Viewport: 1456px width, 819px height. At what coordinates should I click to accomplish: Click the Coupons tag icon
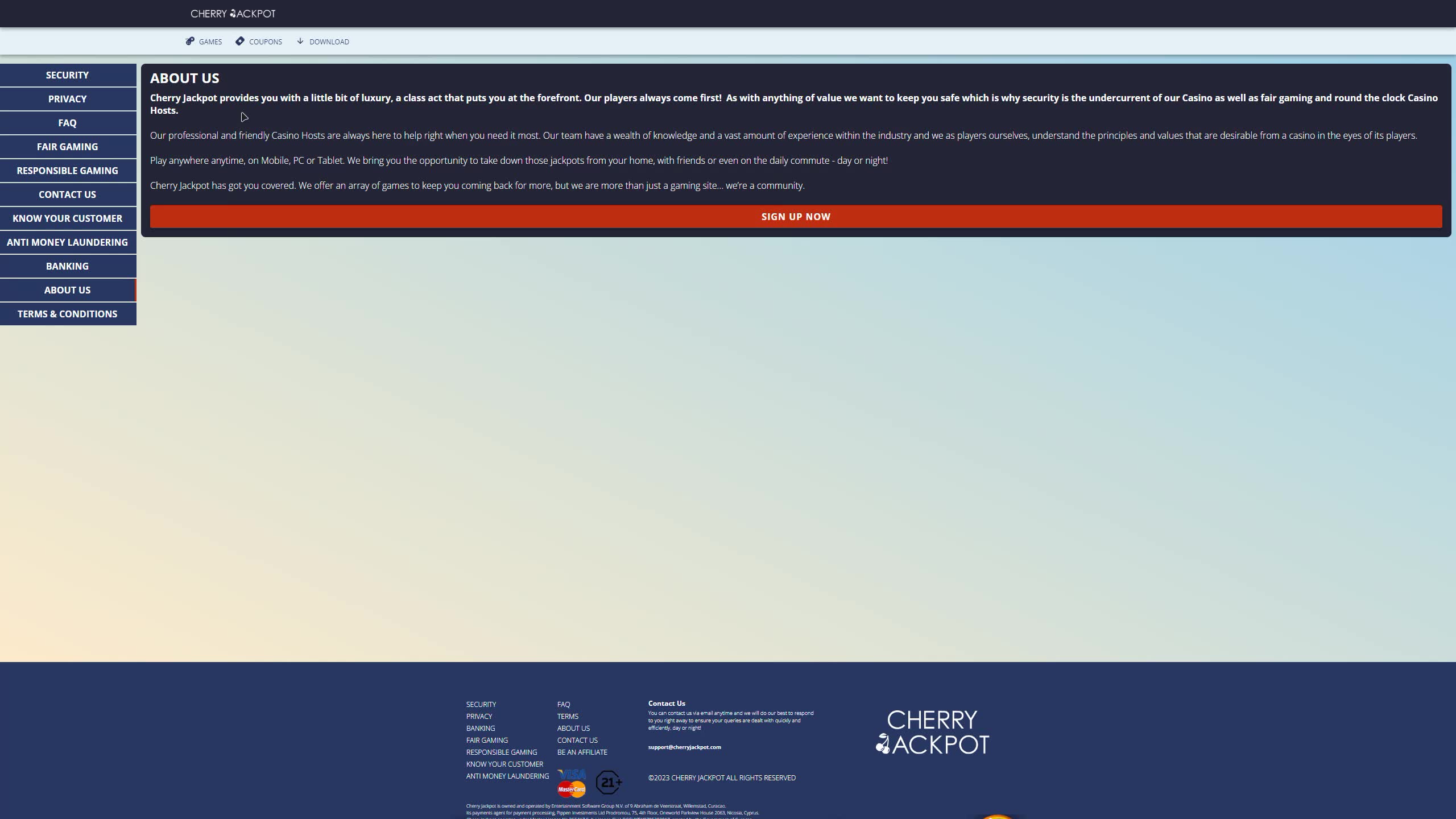(x=240, y=41)
